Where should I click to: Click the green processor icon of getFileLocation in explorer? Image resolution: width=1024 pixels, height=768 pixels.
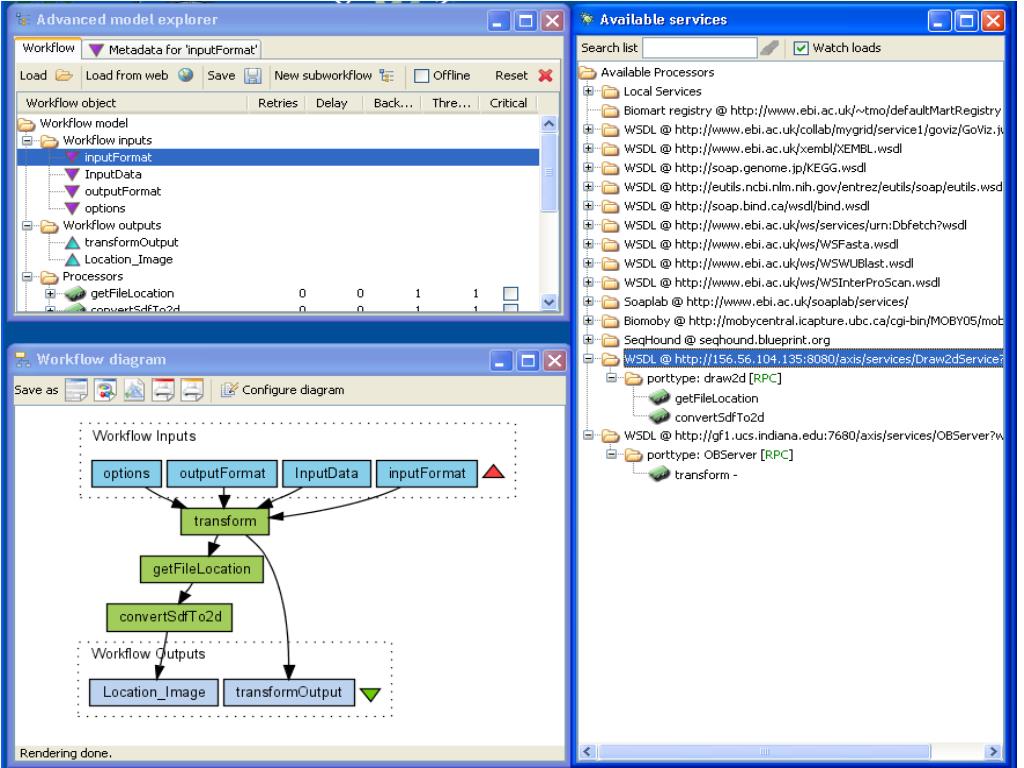pyautogui.click(x=76, y=293)
